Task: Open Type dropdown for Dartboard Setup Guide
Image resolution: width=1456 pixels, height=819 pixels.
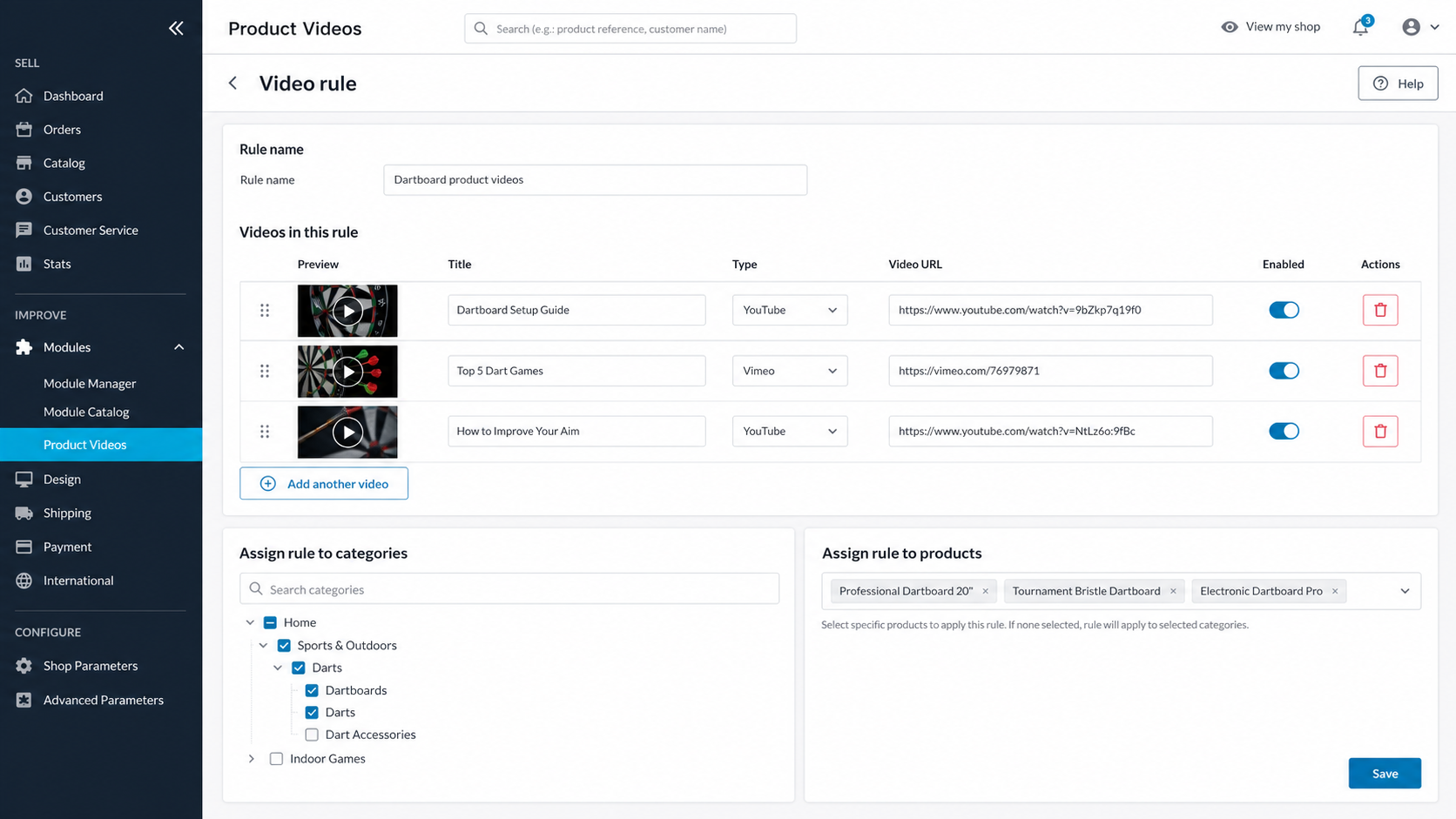Action: (790, 310)
